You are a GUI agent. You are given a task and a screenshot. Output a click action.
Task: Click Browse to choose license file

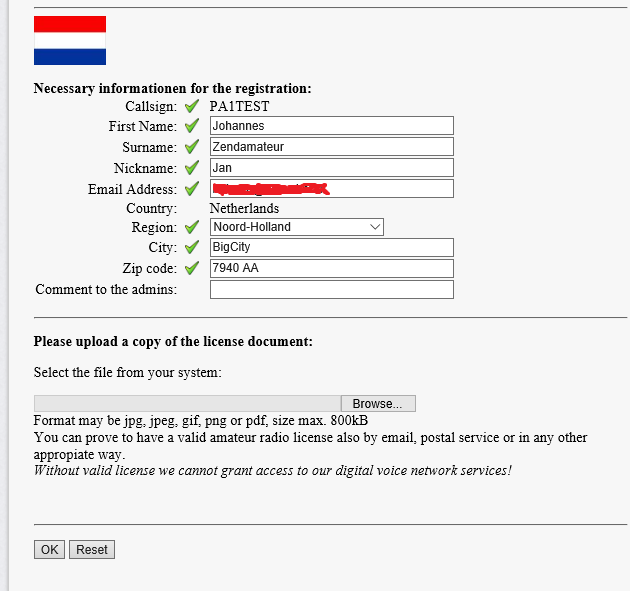click(x=378, y=403)
